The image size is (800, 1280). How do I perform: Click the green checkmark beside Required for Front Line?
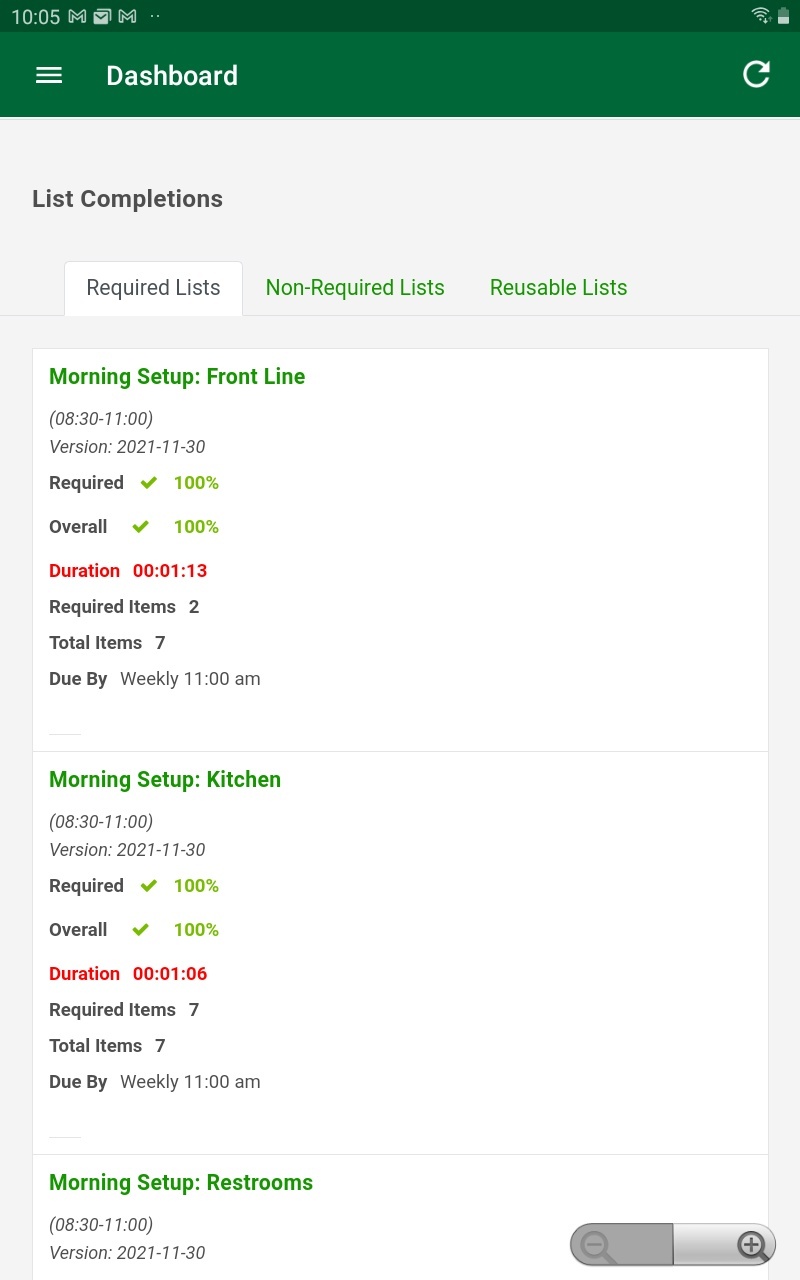point(148,482)
